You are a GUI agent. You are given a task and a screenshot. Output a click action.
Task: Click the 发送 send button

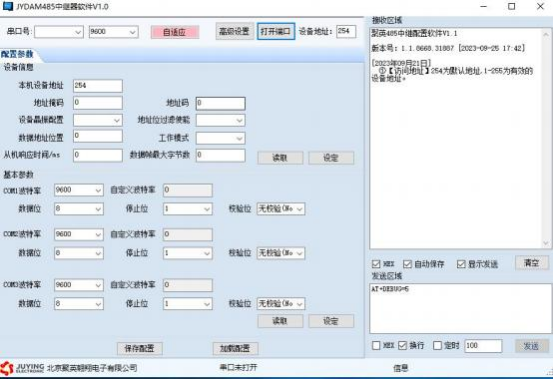point(532,346)
